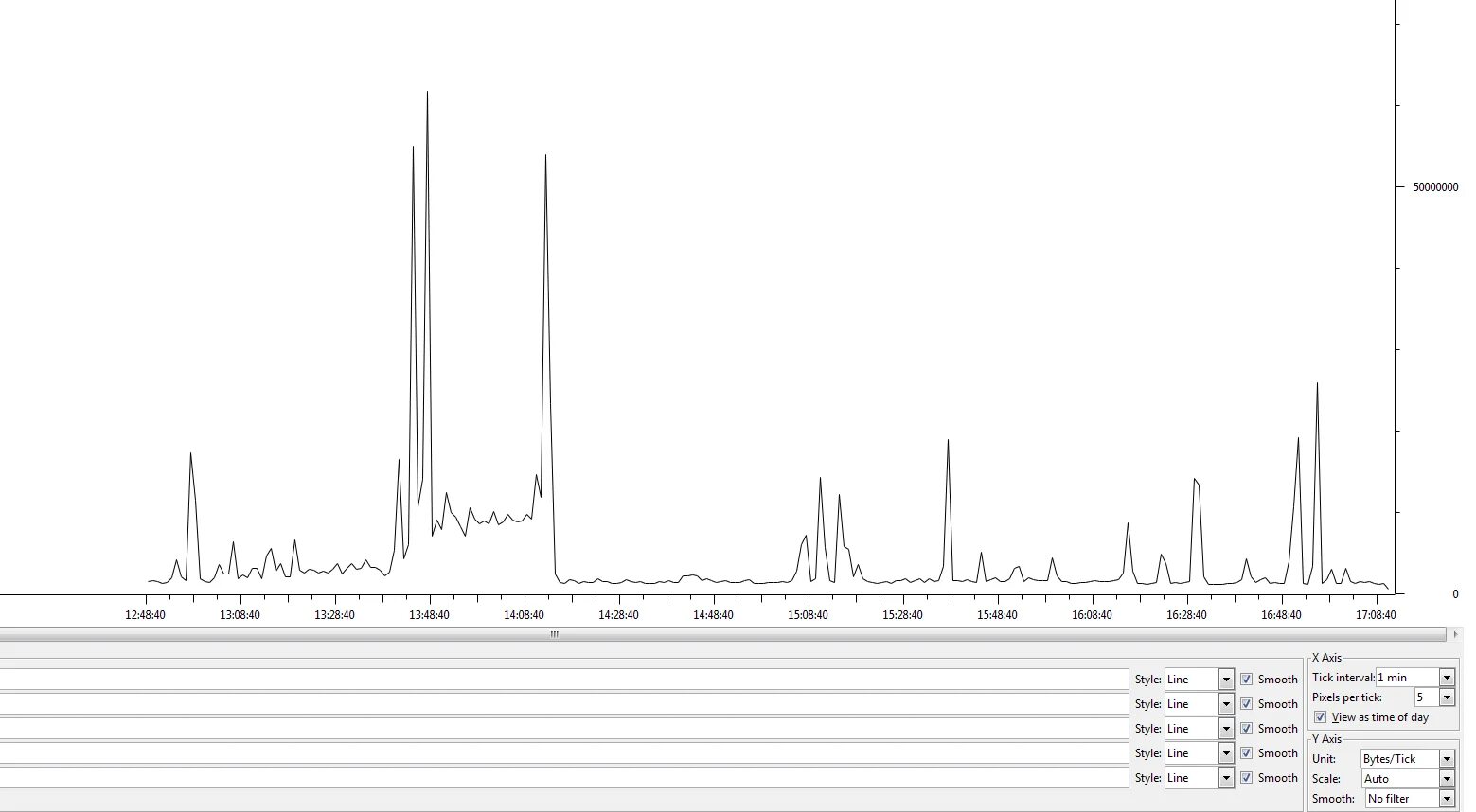1476x812 pixels.
Task: Click the 14:08:40 time axis label
Action: click(x=524, y=615)
